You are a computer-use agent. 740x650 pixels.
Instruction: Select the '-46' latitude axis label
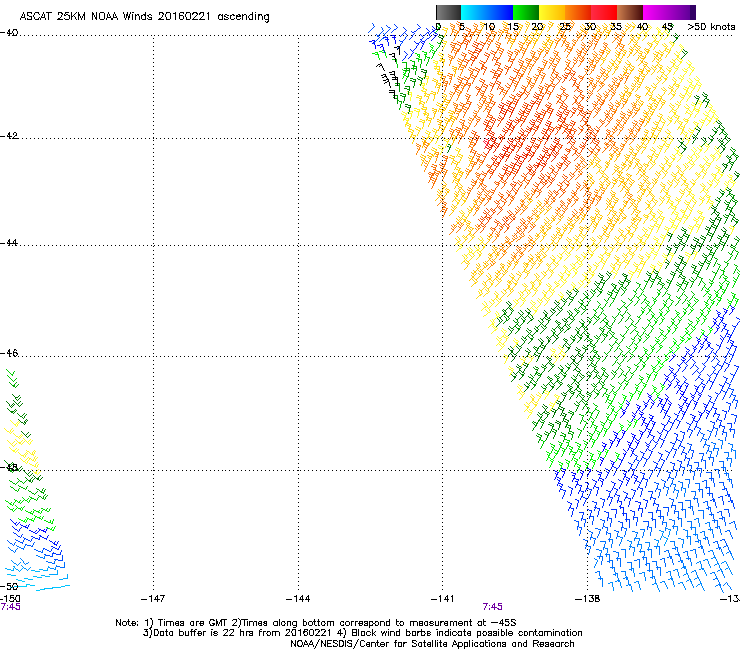(x=9, y=354)
